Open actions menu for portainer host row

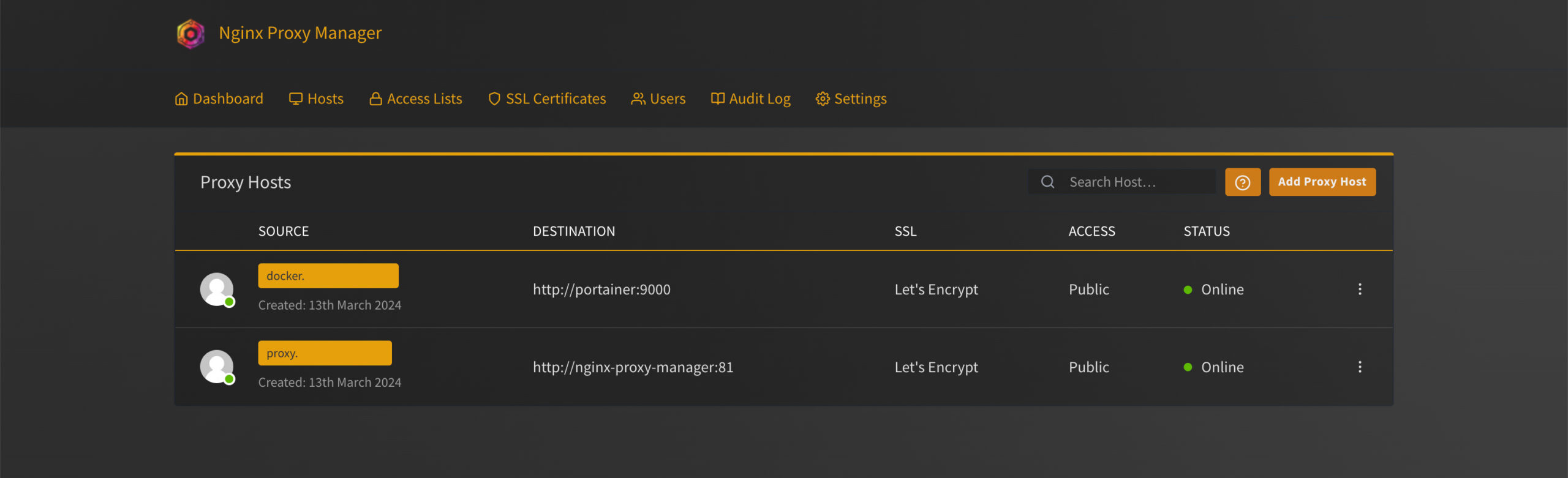(1360, 289)
